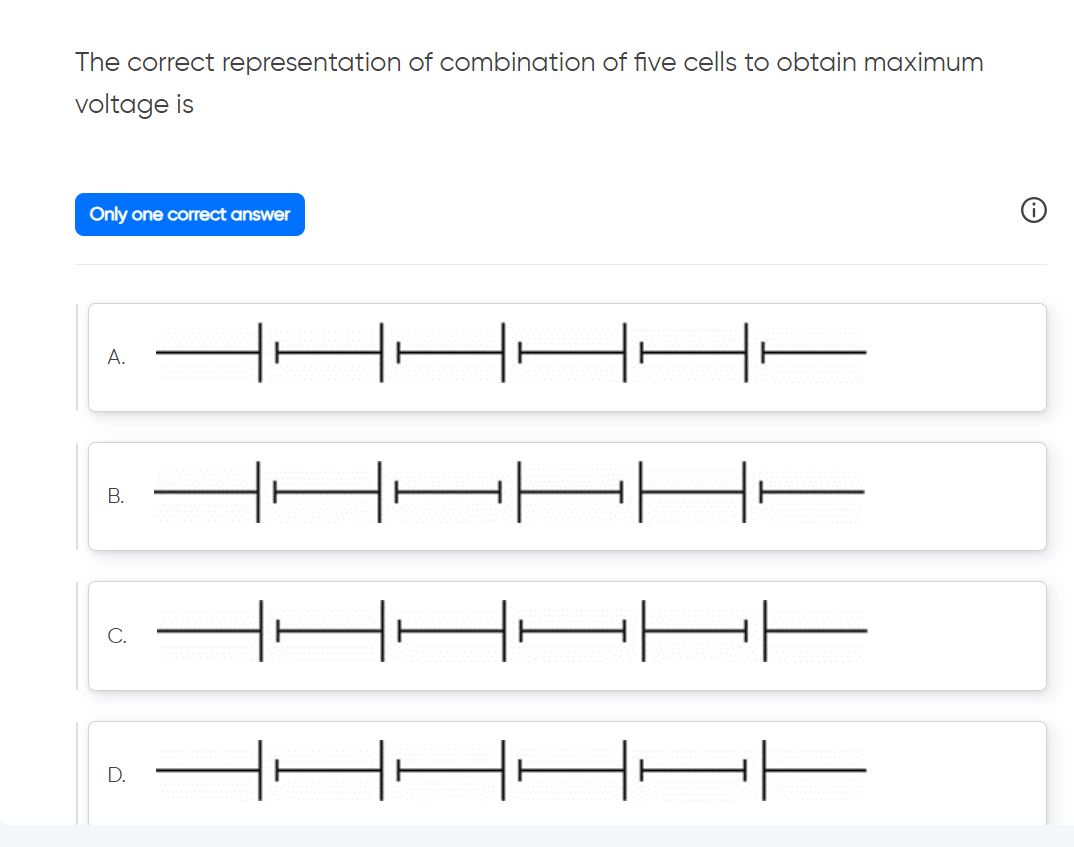Click the letter label A

pyautogui.click(x=117, y=357)
